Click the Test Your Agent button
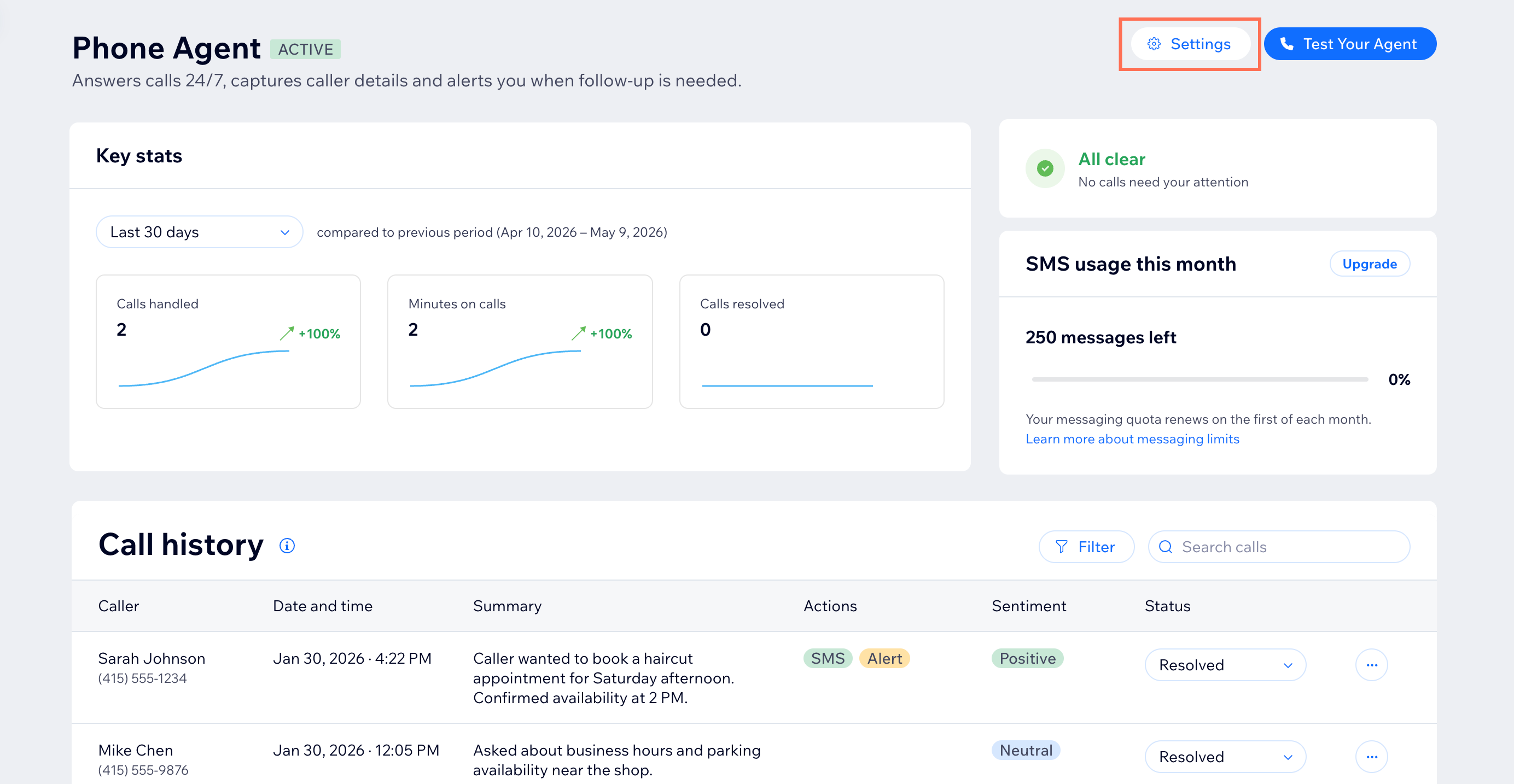Viewport: 1514px width, 784px height. [x=1350, y=44]
